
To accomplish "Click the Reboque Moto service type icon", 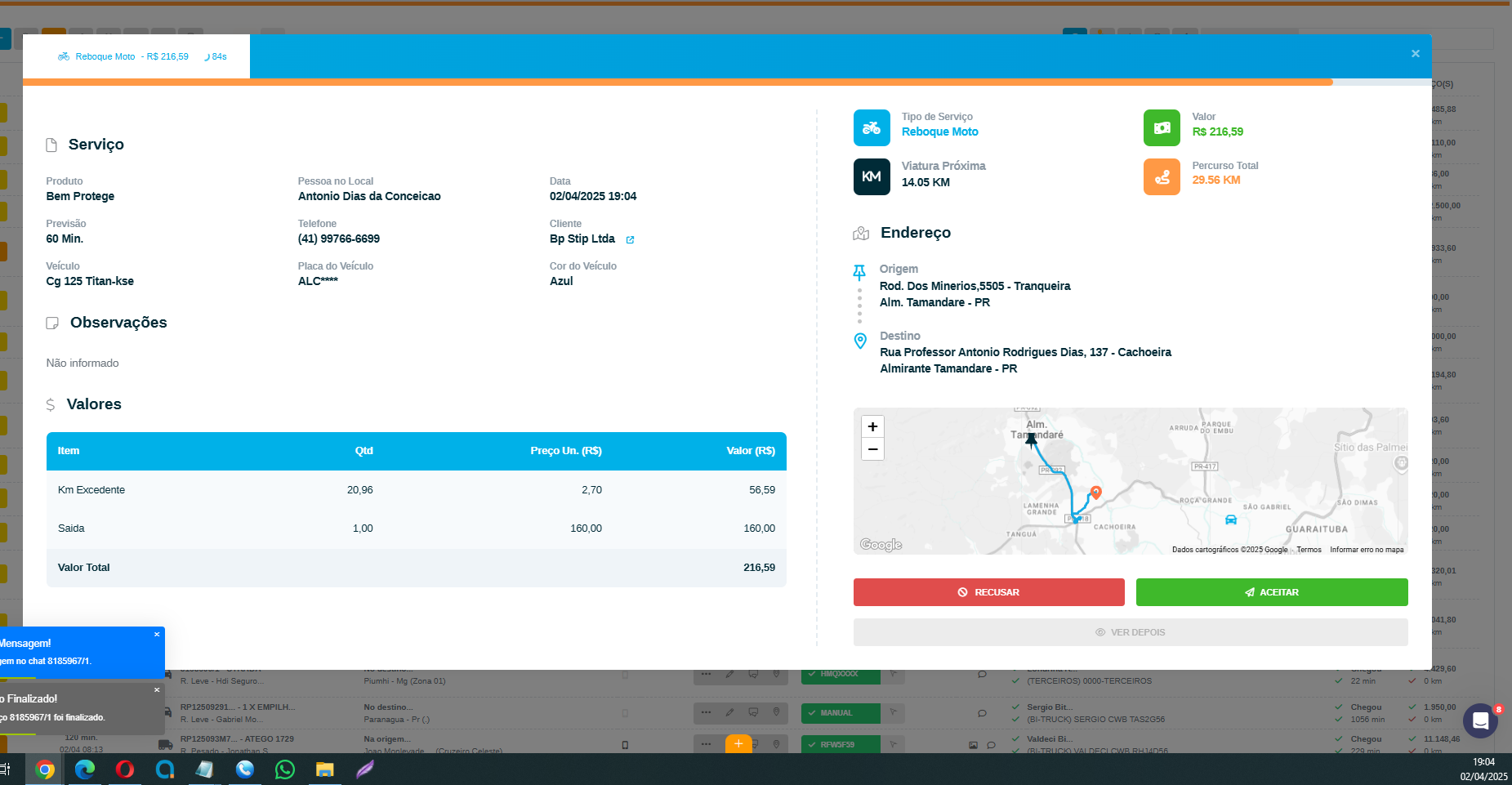I will (x=872, y=128).
